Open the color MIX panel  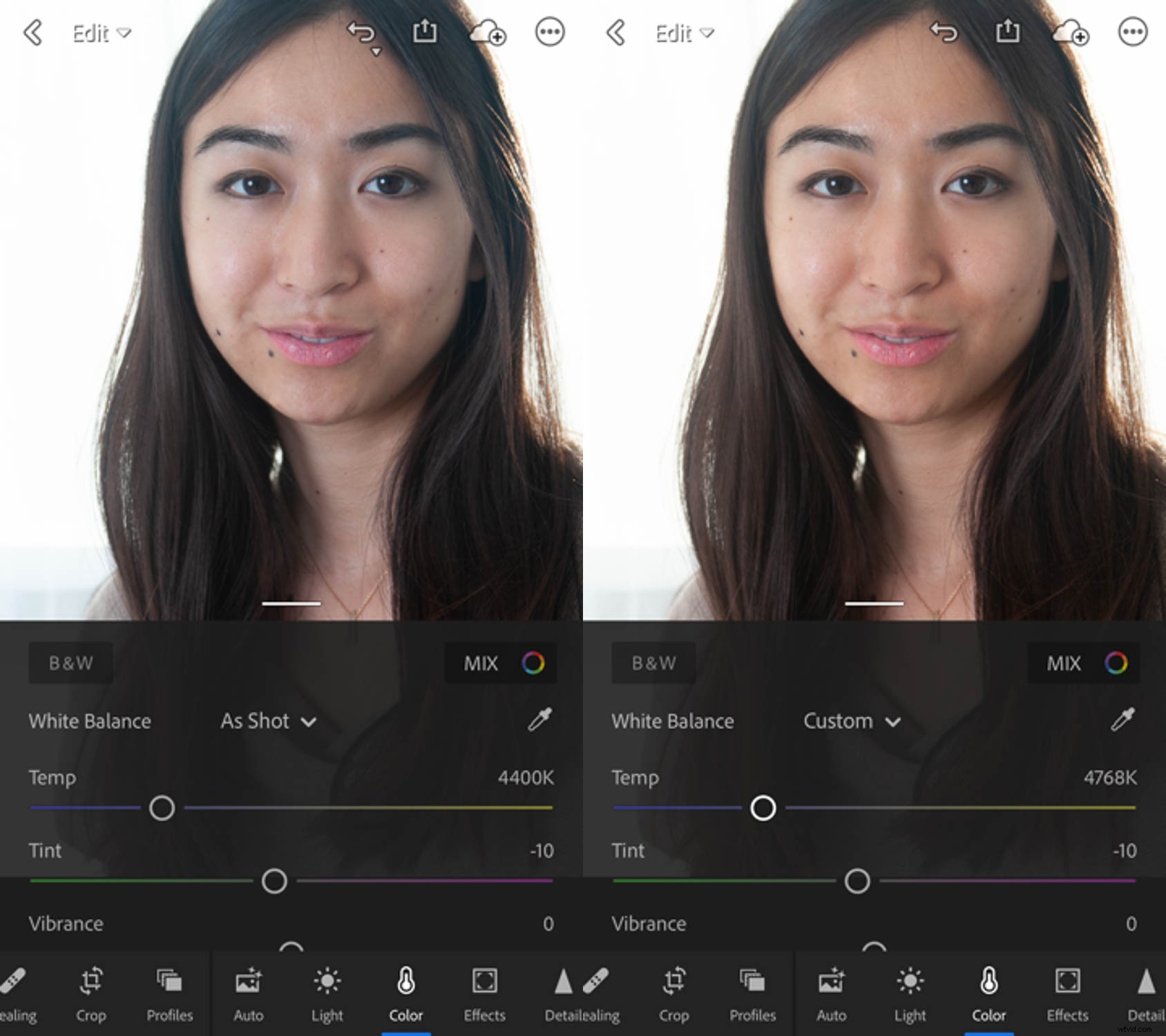pyautogui.click(x=501, y=664)
